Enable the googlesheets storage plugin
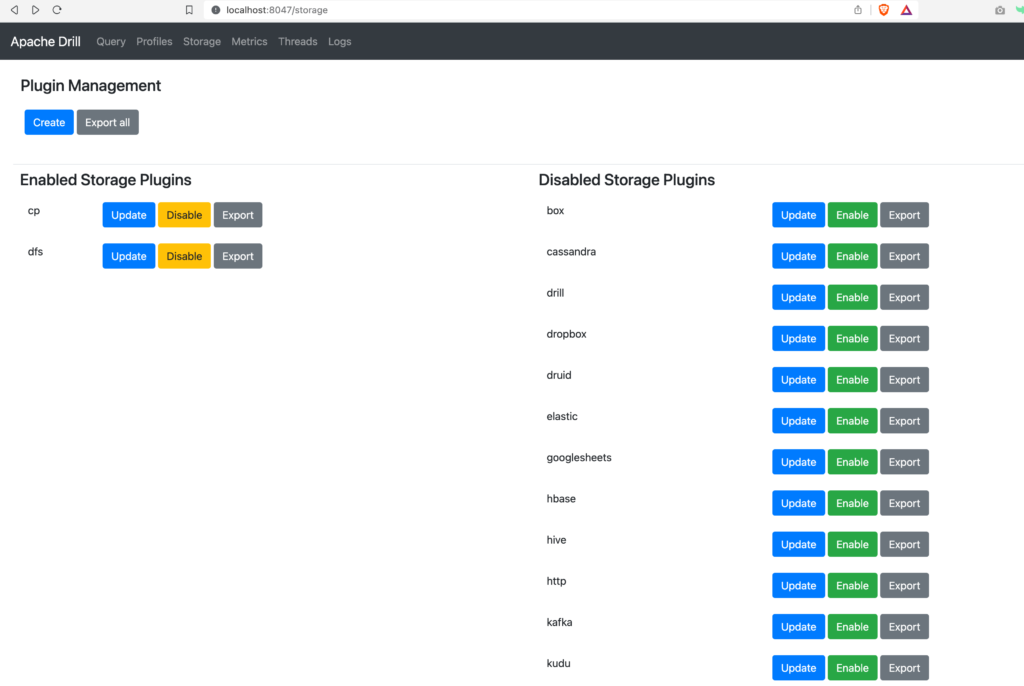Screen dimensions: 1024x686 click(x=852, y=461)
